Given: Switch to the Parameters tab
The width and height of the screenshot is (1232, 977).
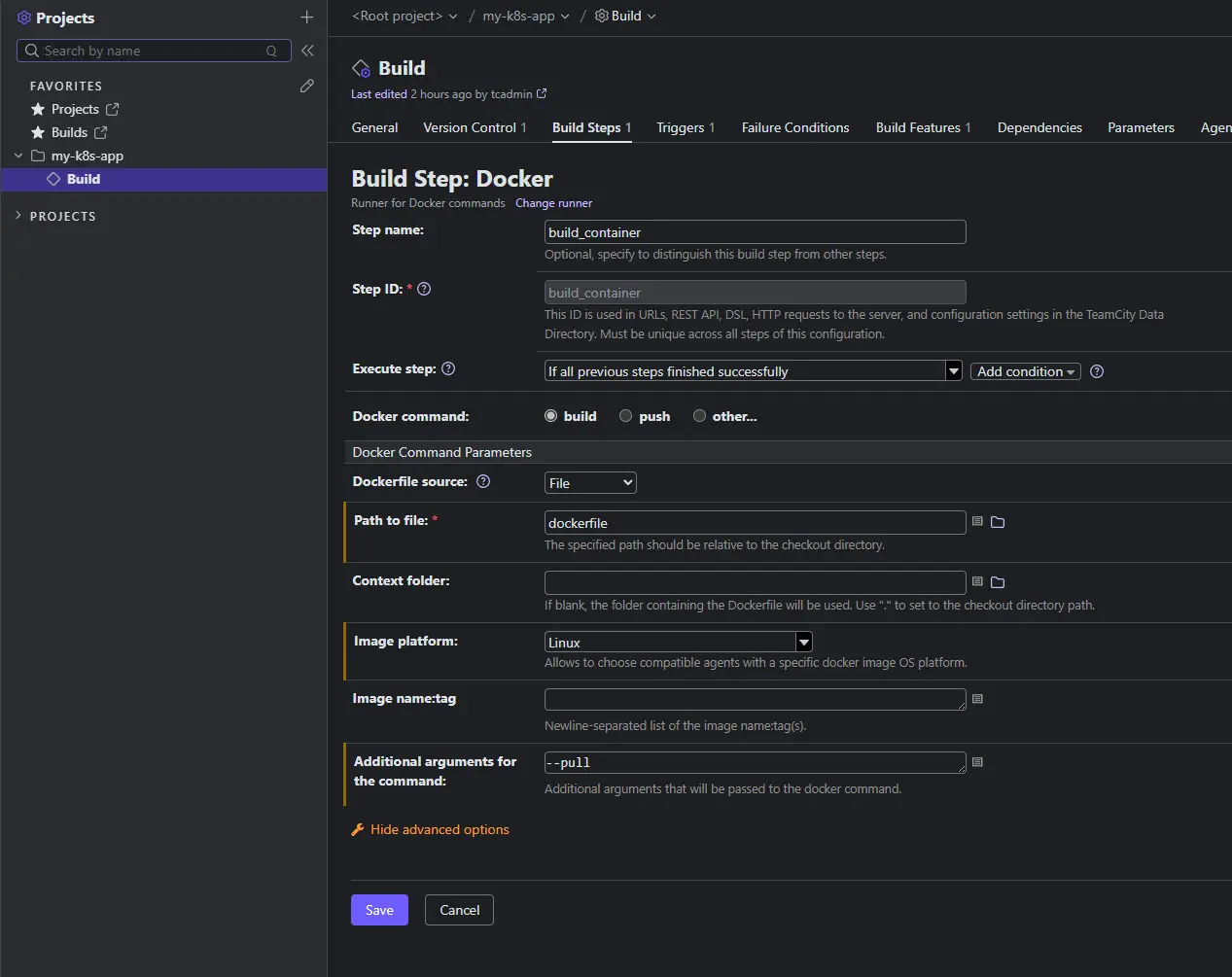Looking at the screenshot, I should point(1141,127).
